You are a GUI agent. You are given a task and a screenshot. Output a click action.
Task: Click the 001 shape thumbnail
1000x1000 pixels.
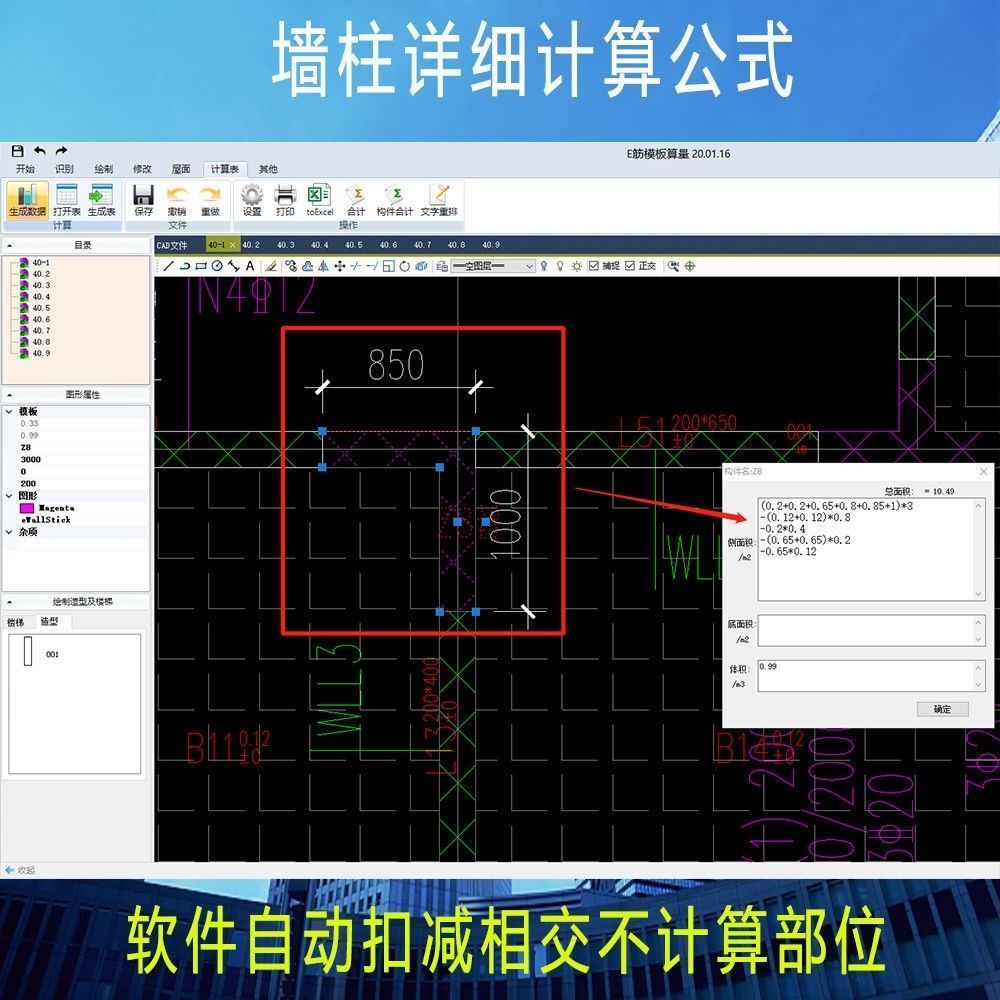pos(28,651)
